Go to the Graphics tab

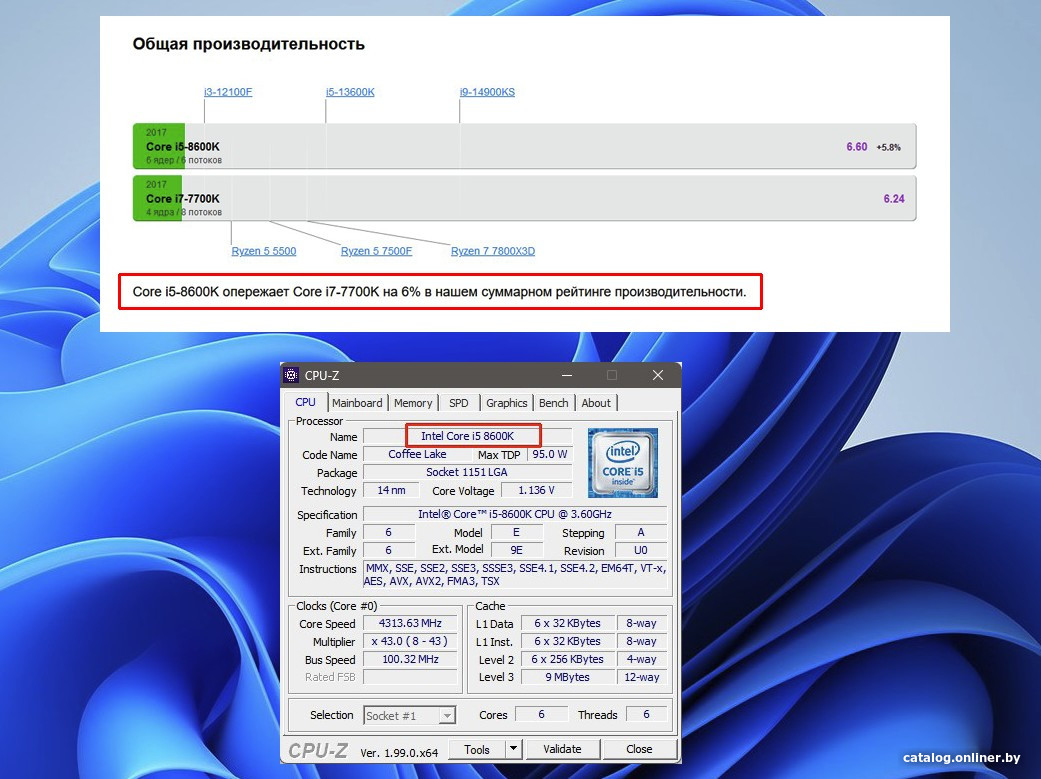(x=506, y=403)
